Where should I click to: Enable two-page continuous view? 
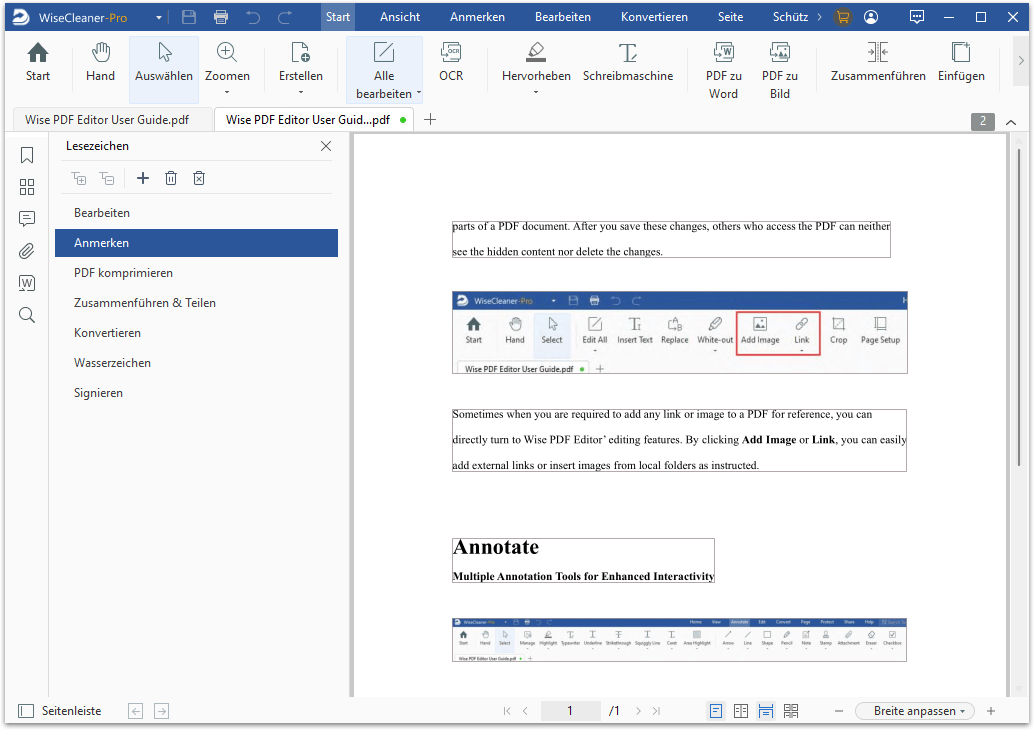click(x=791, y=711)
